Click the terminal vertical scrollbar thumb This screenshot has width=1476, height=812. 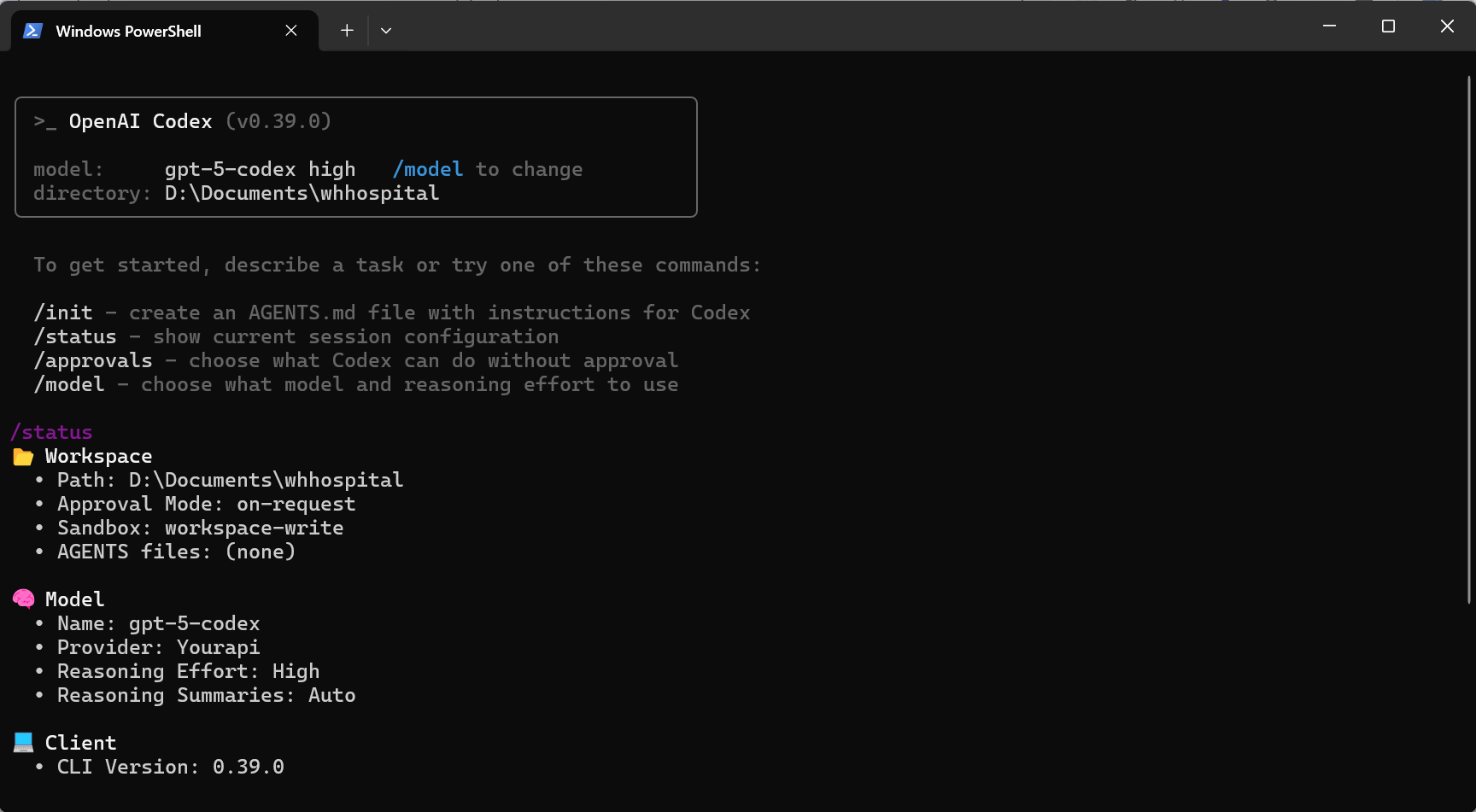pyautogui.click(x=1469, y=340)
